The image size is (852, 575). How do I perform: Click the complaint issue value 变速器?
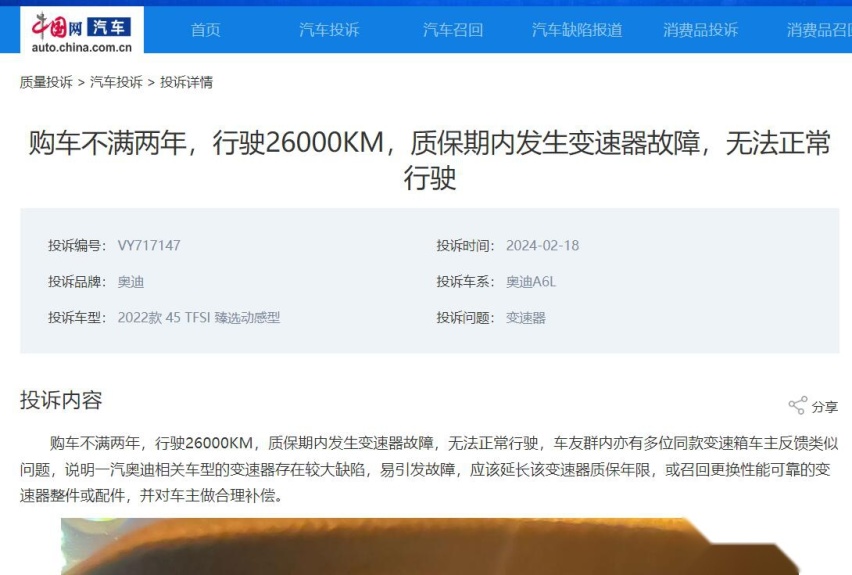[x=526, y=317]
